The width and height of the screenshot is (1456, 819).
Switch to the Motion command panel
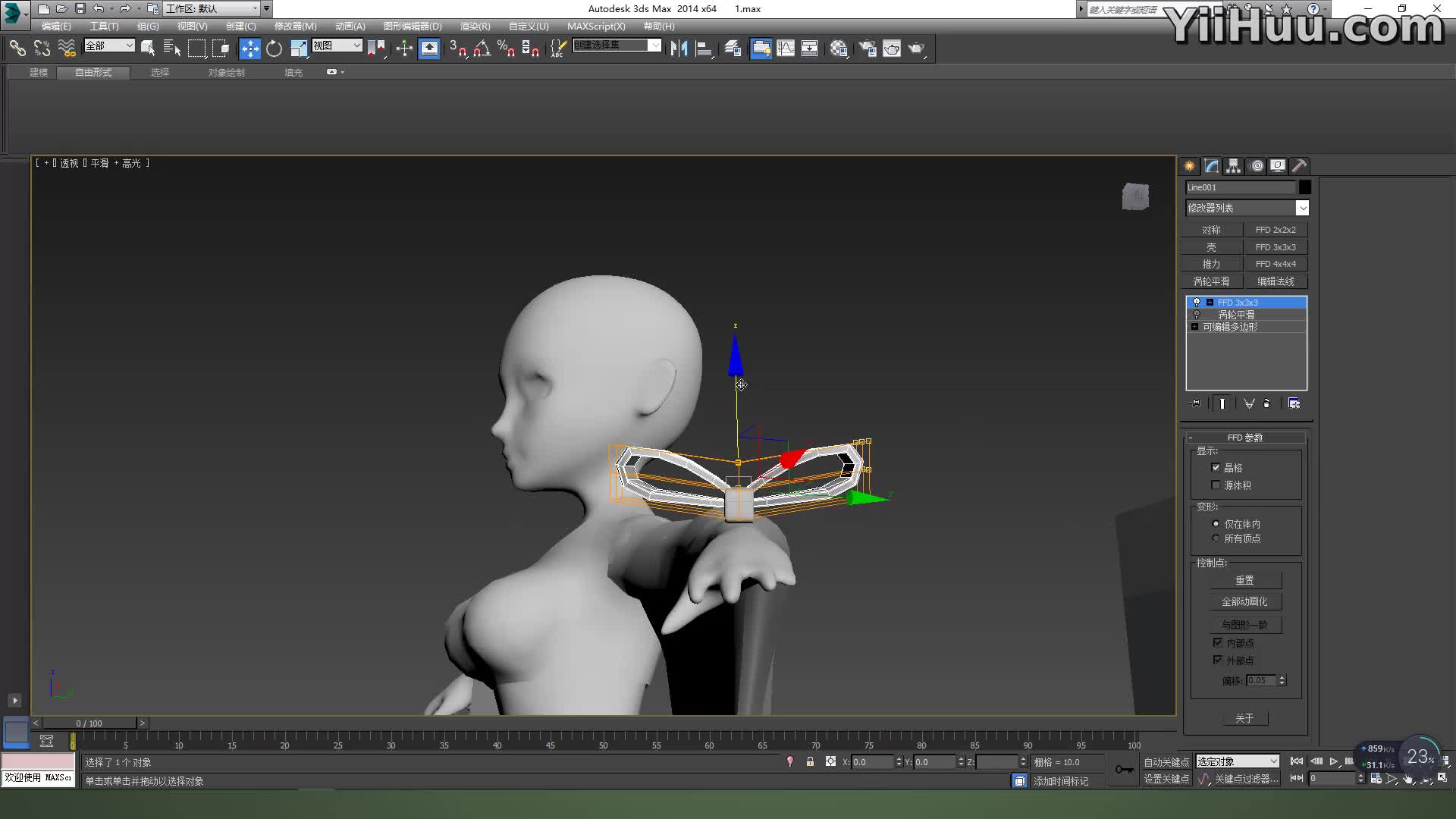[1257, 165]
